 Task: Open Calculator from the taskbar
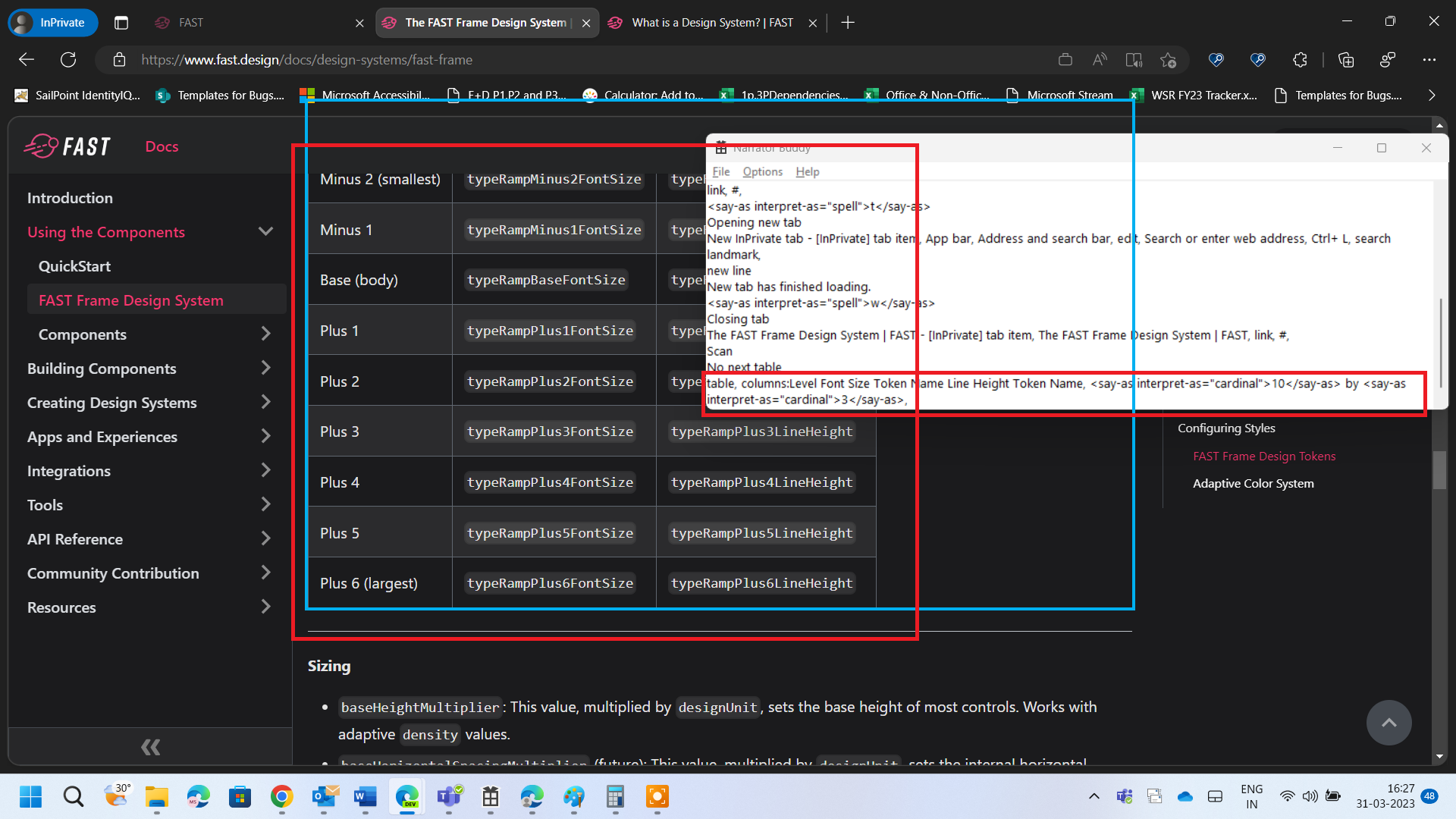(615, 798)
